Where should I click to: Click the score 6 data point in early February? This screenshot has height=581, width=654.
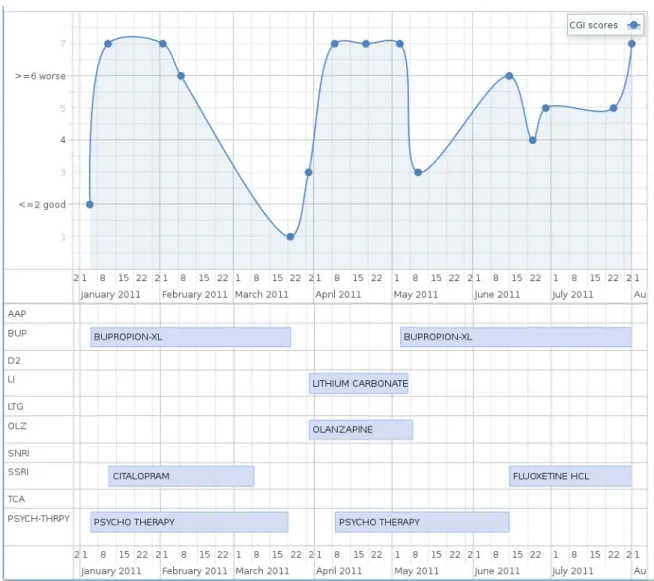181,76
